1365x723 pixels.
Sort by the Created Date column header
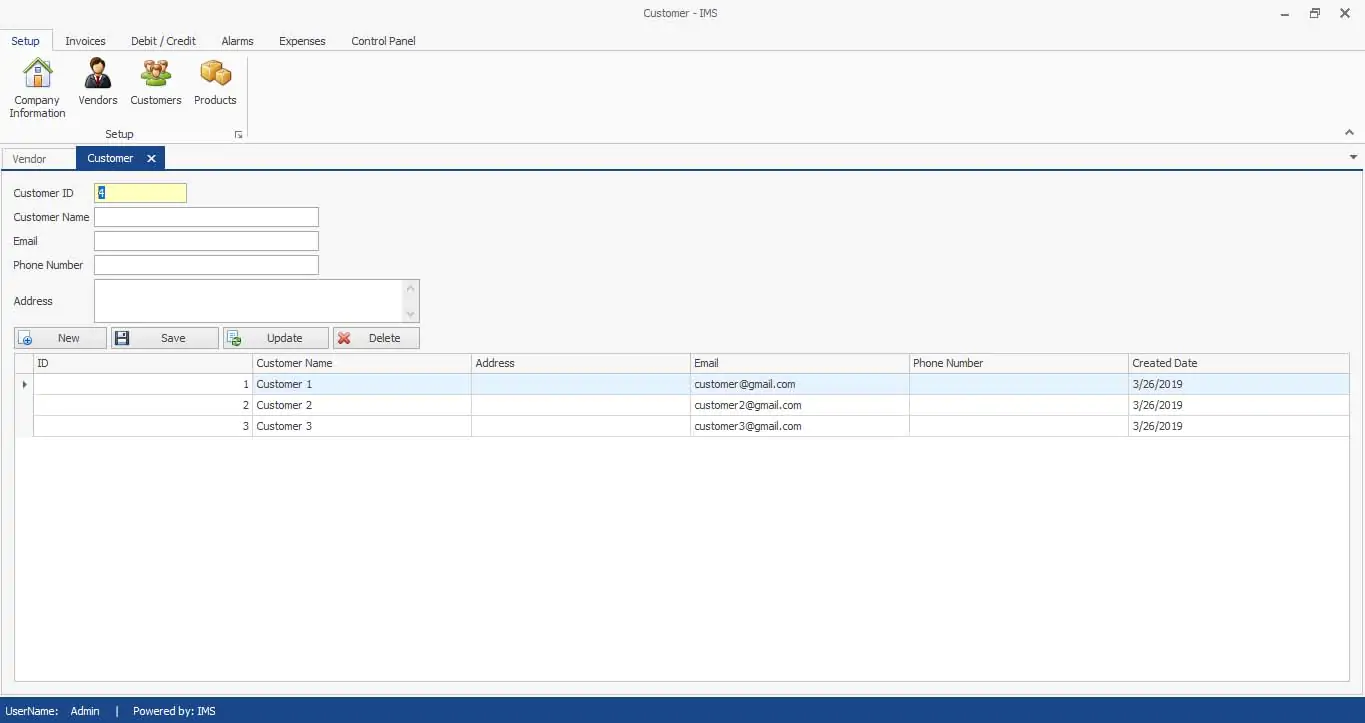(1237, 363)
